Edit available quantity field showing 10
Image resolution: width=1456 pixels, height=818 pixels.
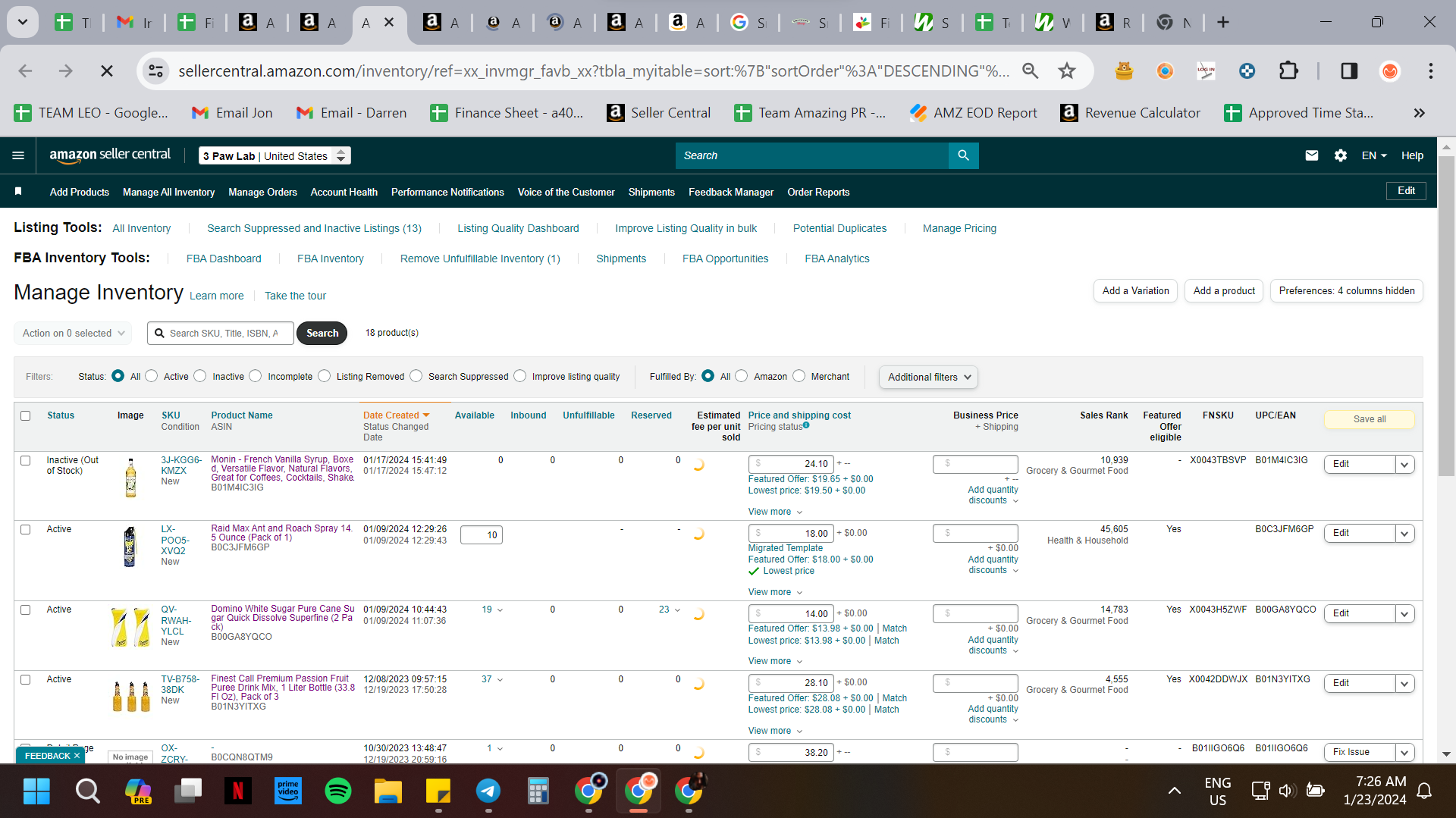(482, 535)
